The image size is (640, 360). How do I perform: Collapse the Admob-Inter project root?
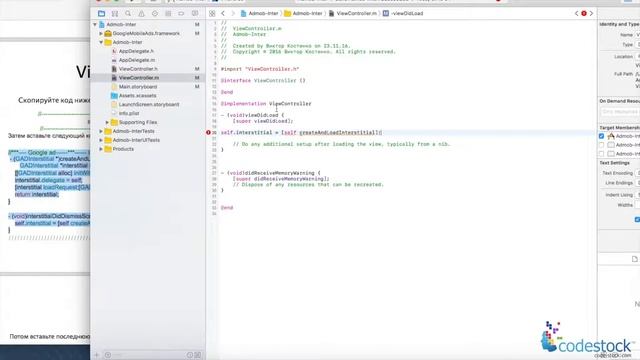(95, 24)
